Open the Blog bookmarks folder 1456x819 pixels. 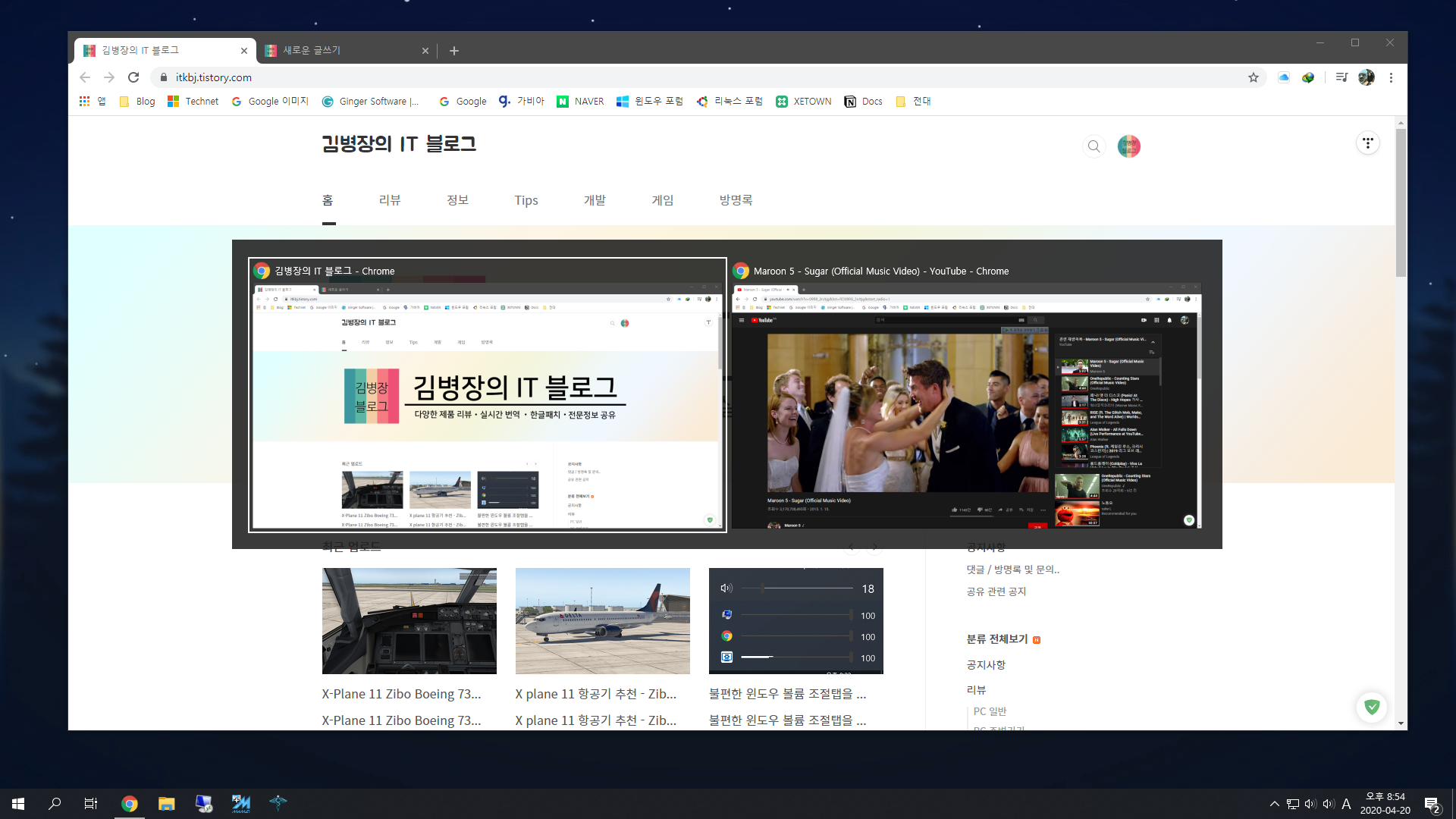click(x=137, y=102)
